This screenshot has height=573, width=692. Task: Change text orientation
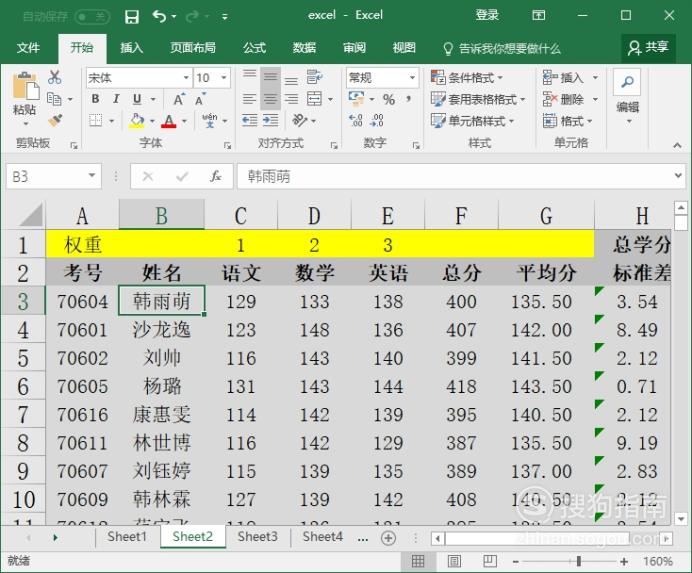(x=300, y=120)
